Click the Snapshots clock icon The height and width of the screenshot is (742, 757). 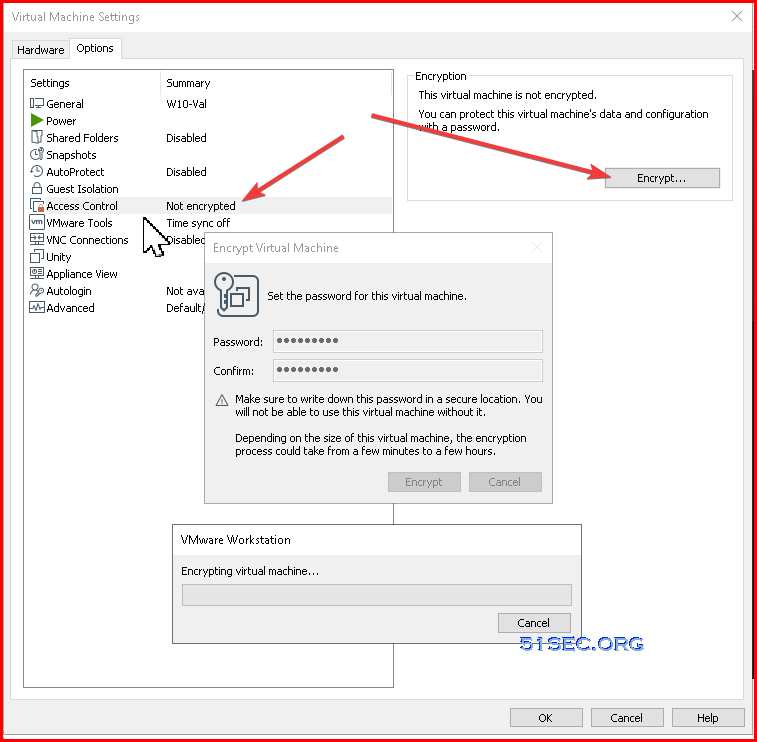(37, 154)
